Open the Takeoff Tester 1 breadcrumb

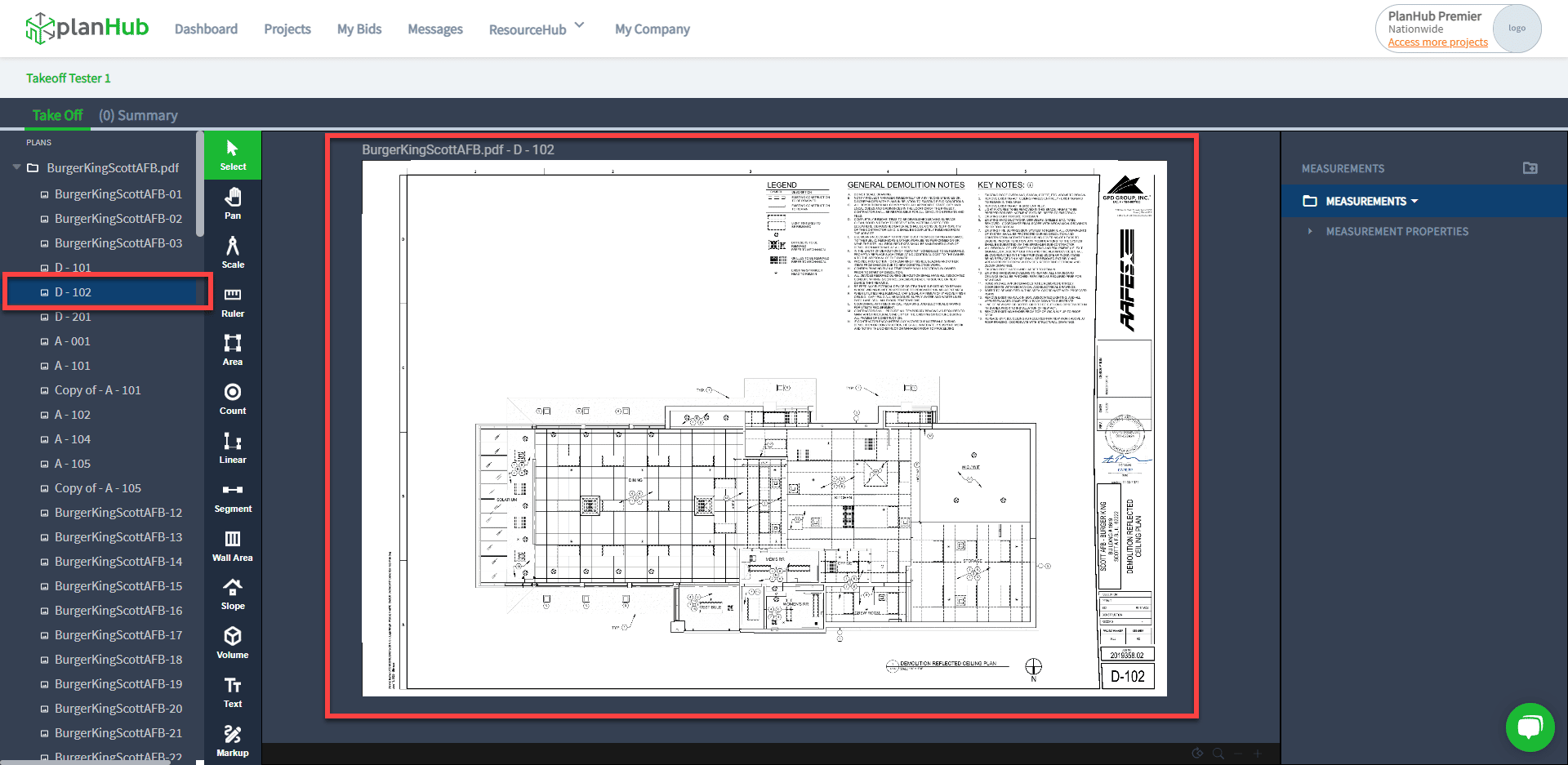69,78
